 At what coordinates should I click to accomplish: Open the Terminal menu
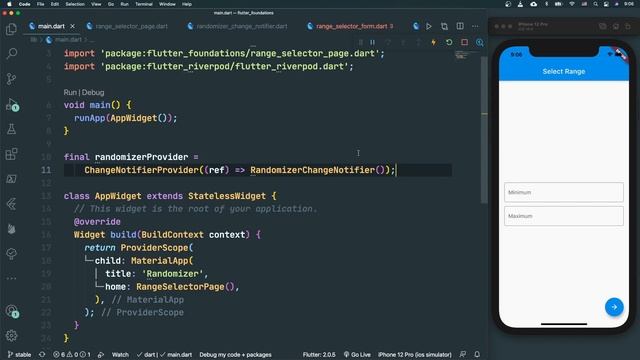click(144, 4)
